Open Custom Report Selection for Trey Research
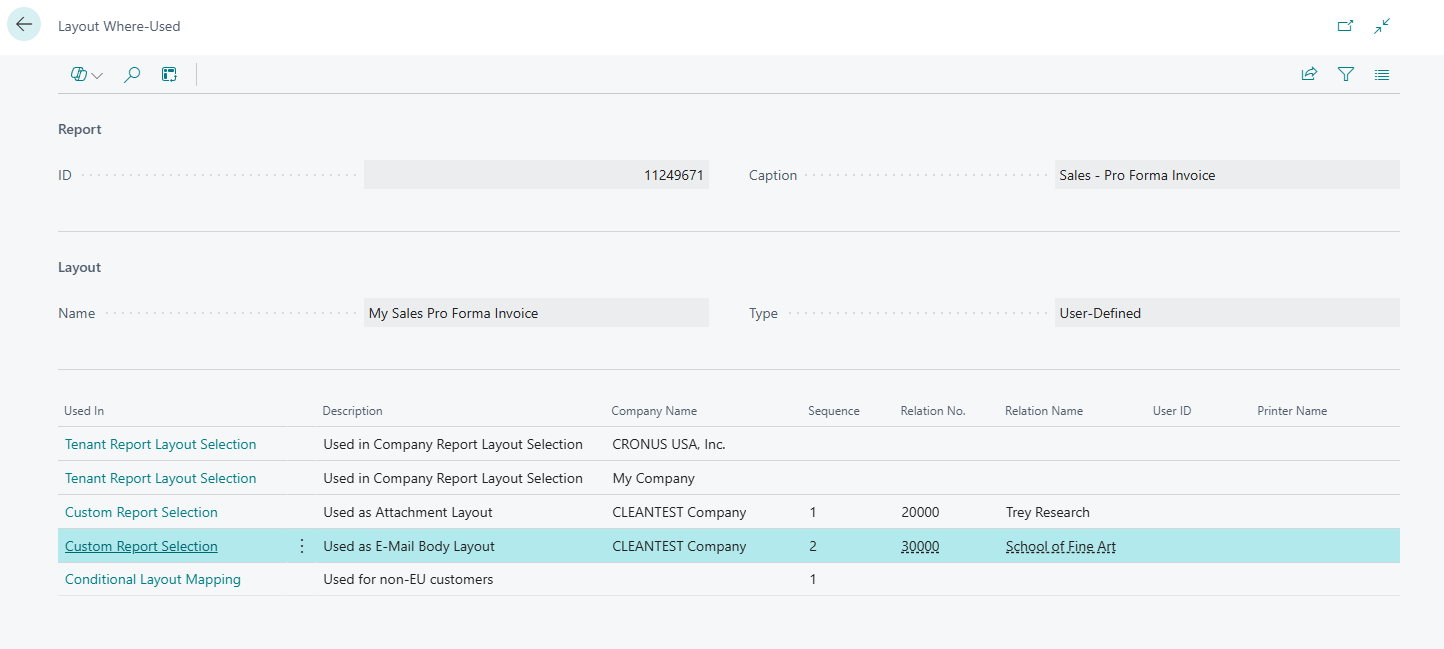1444x649 pixels. coord(141,512)
